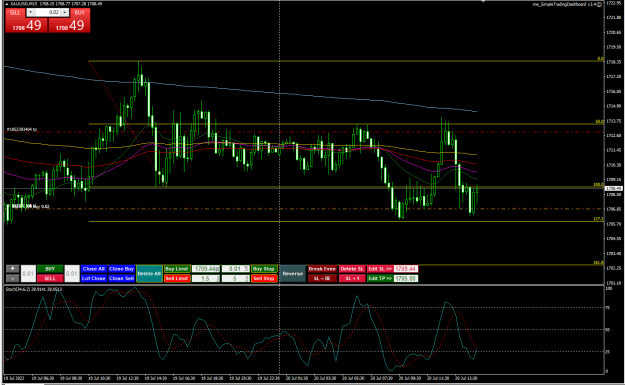The height and width of the screenshot is (385, 625).
Task: Click the red SELL dashboard button
Action: coord(50,278)
